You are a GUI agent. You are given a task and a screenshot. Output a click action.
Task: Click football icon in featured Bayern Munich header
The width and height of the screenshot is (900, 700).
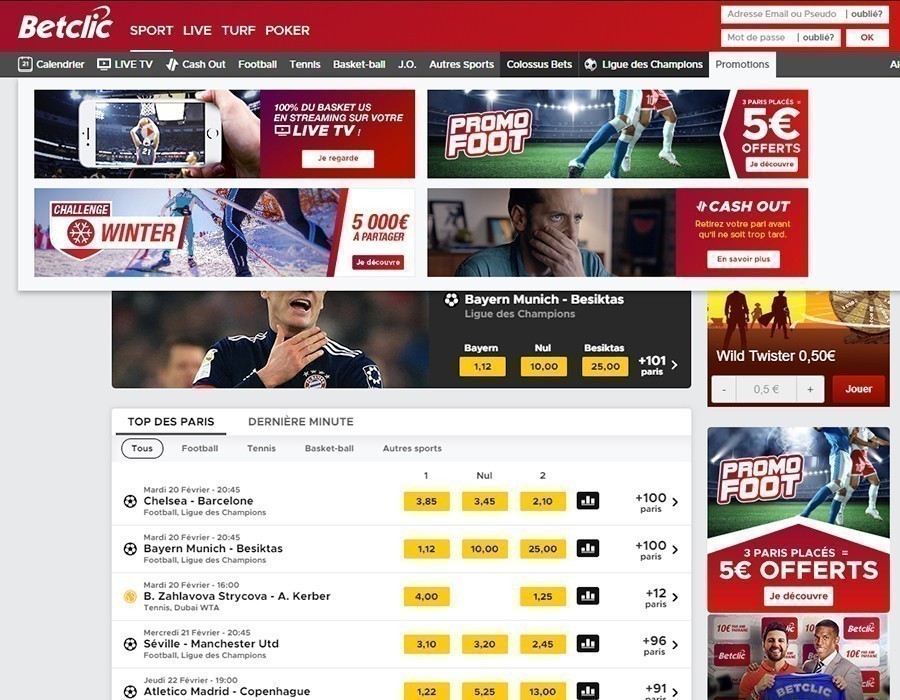[452, 300]
